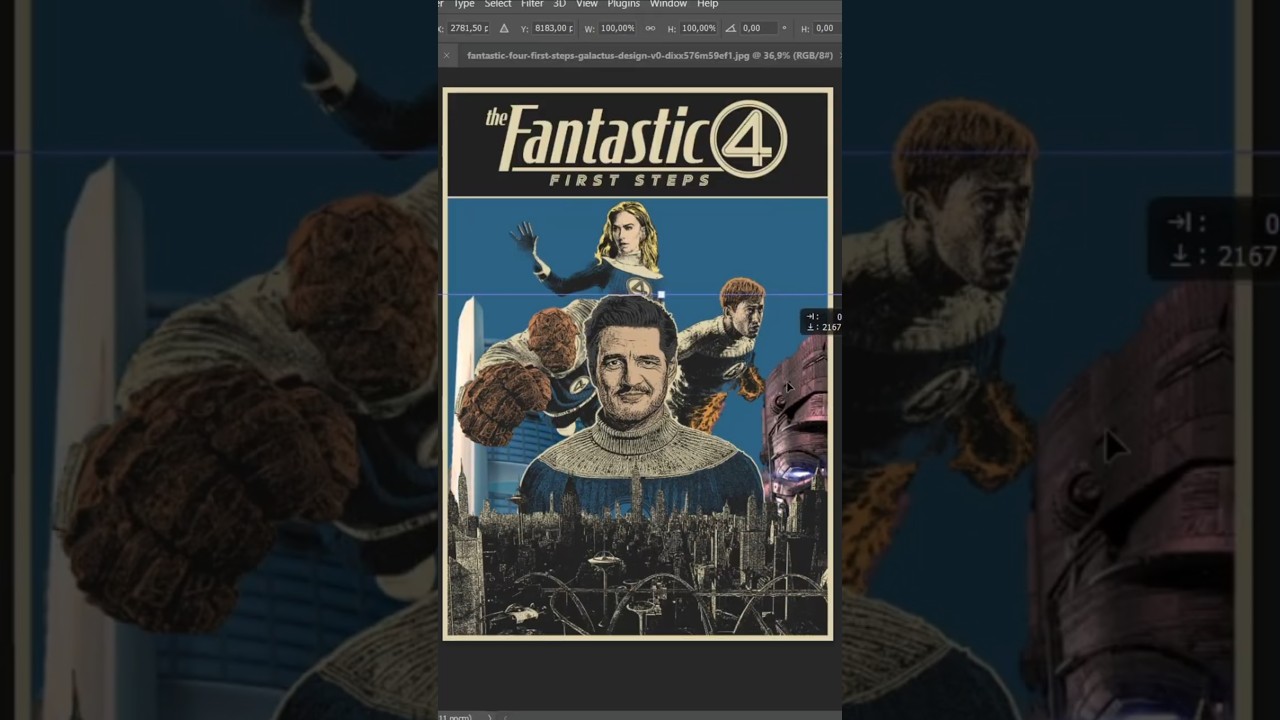Image resolution: width=1280 pixels, height=720 pixels.
Task: Open the Window menu
Action: [x=668, y=4]
